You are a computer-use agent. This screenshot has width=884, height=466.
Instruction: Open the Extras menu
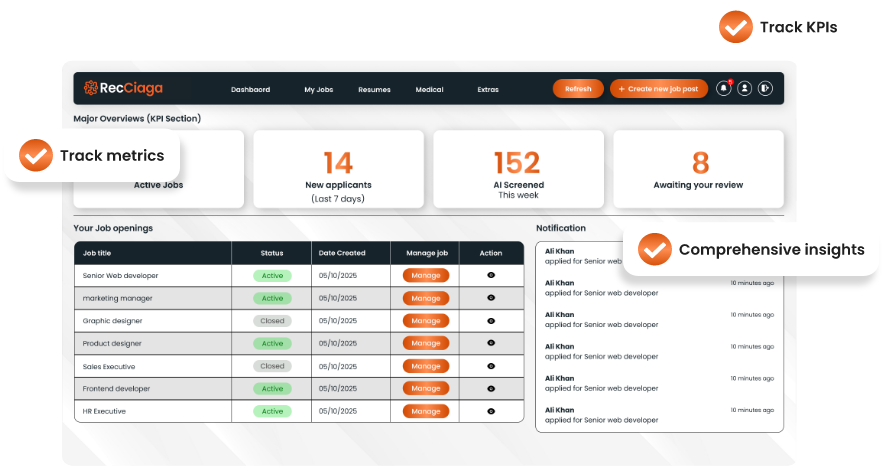pos(488,89)
